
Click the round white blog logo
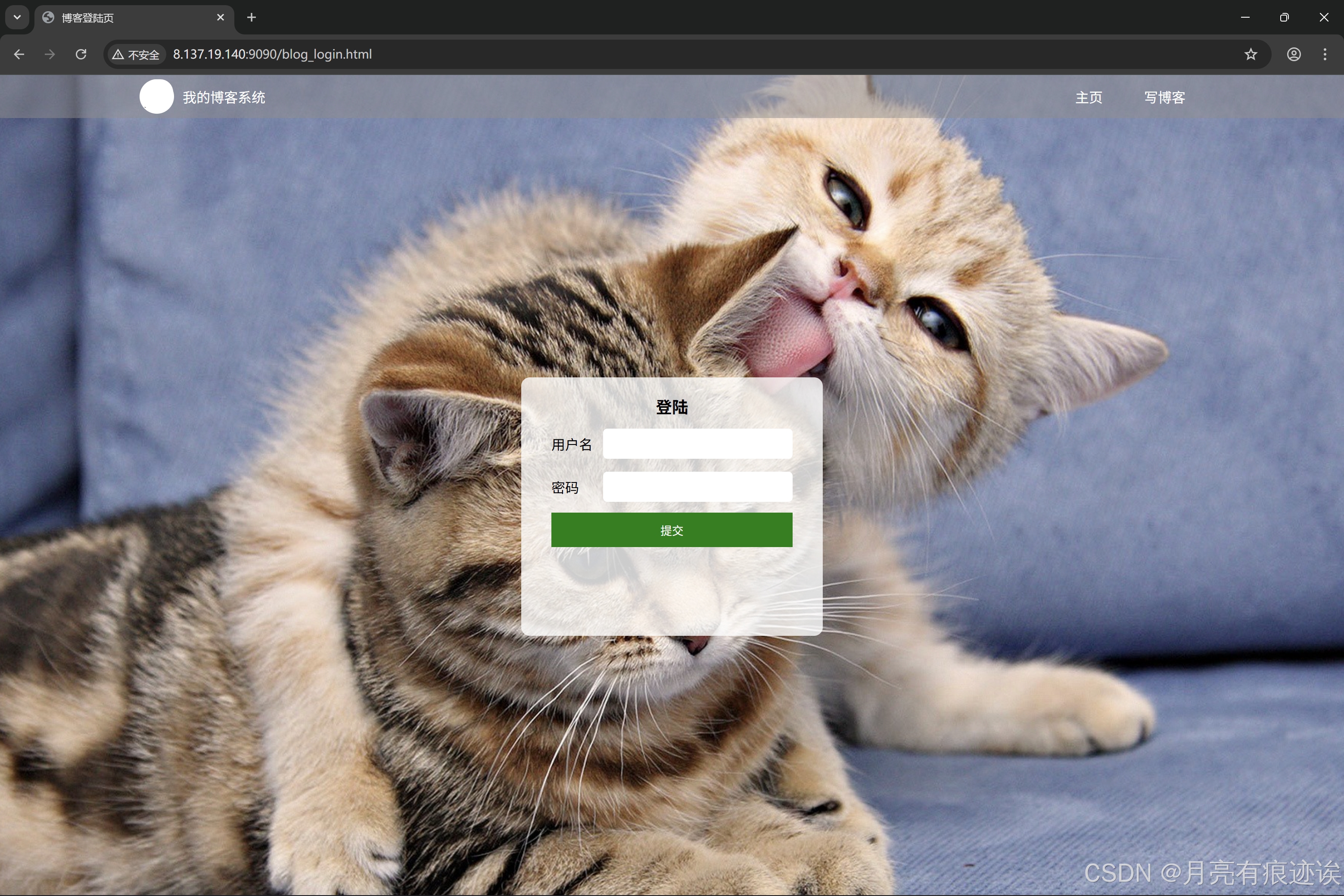(156, 96)
